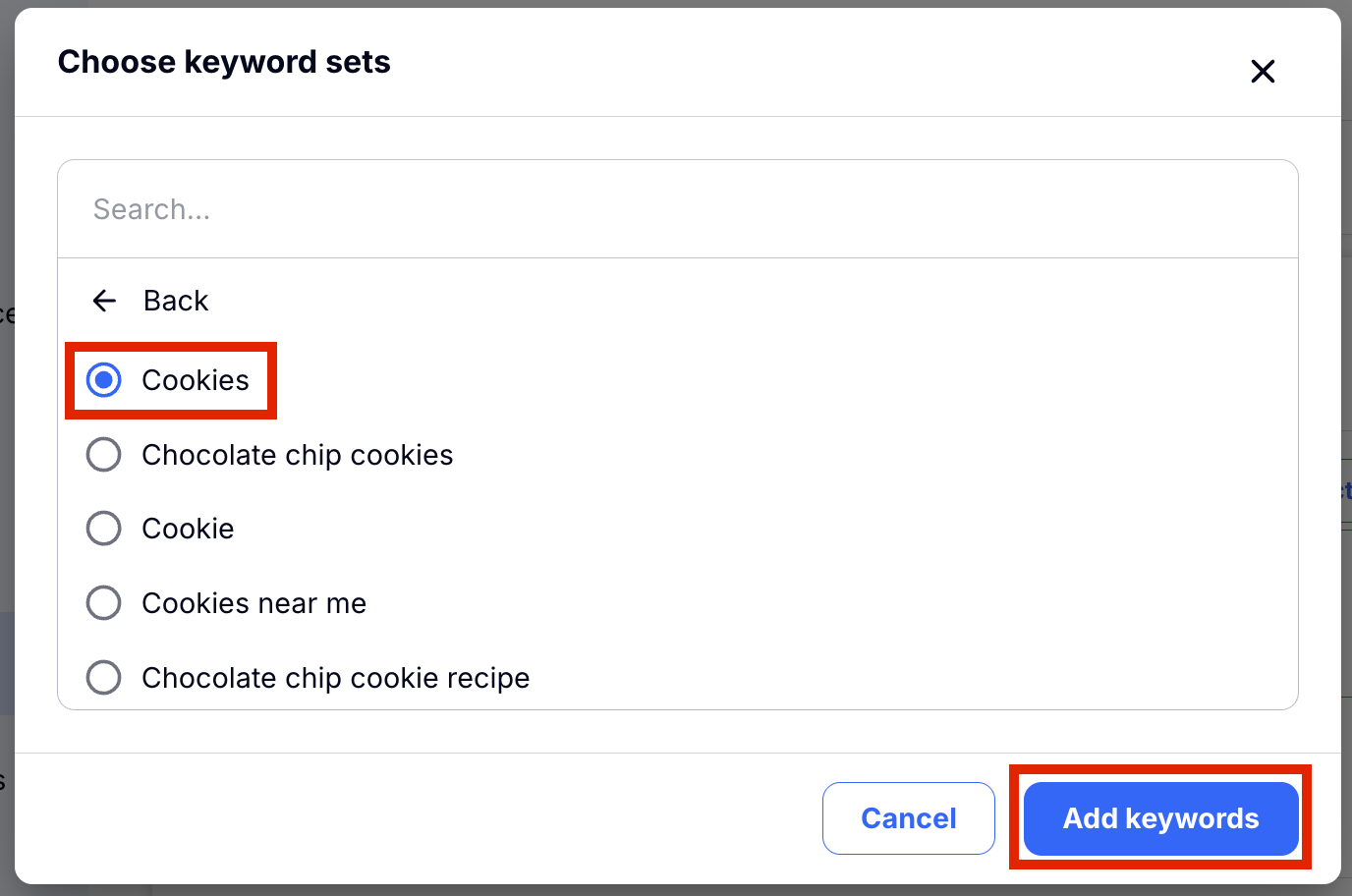Click the Chocolate chip cookies label text

pyautogui.click(x=297, y=455)
